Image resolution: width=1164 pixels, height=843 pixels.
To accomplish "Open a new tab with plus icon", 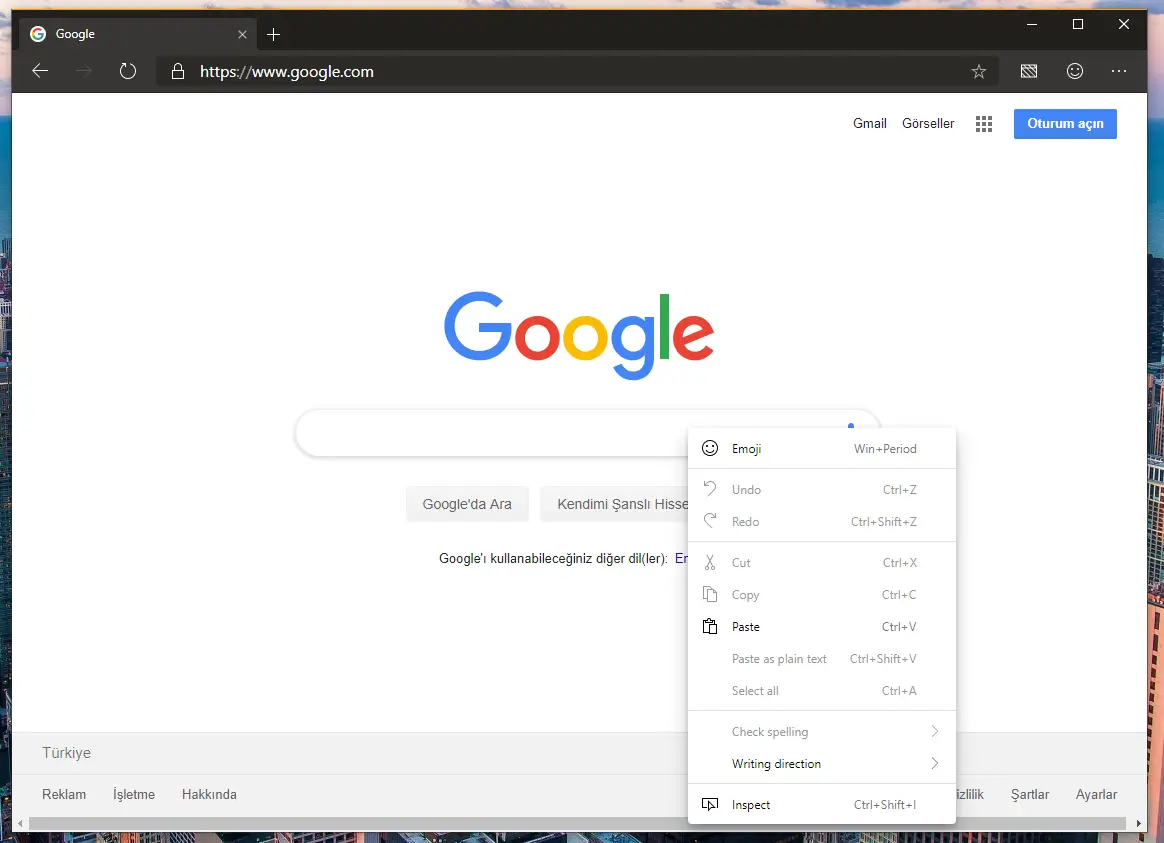I will (273, 34).
